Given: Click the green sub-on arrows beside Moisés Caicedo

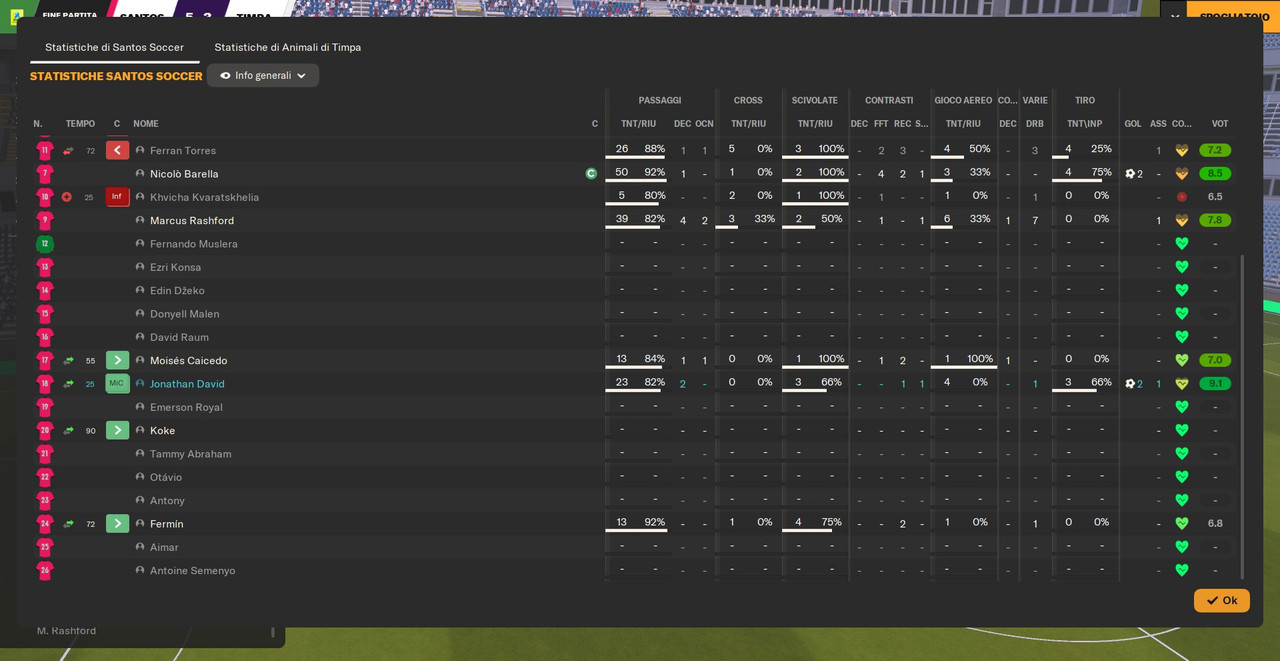Looking at the screenshot, I should [x=68, y=360].
